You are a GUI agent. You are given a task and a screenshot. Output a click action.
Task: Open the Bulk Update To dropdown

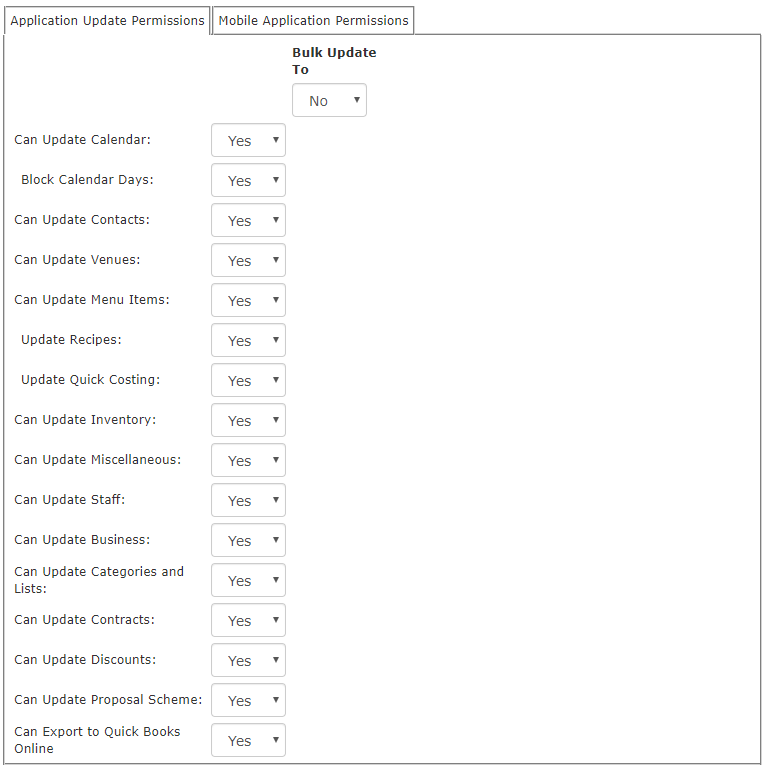[x=329, y=100]
